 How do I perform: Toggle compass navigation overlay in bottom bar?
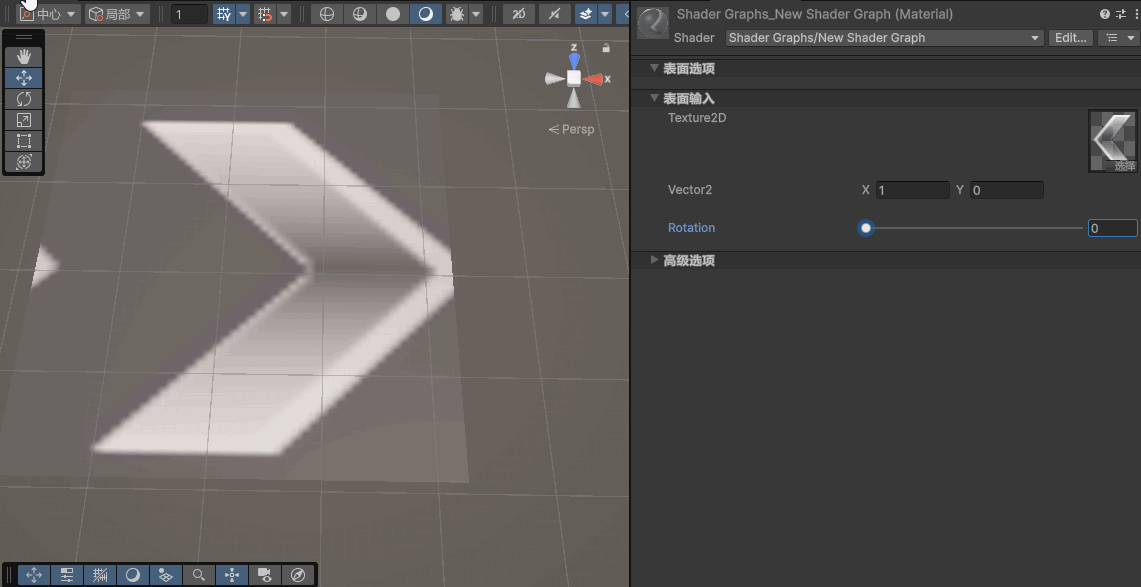click(298, 575)
